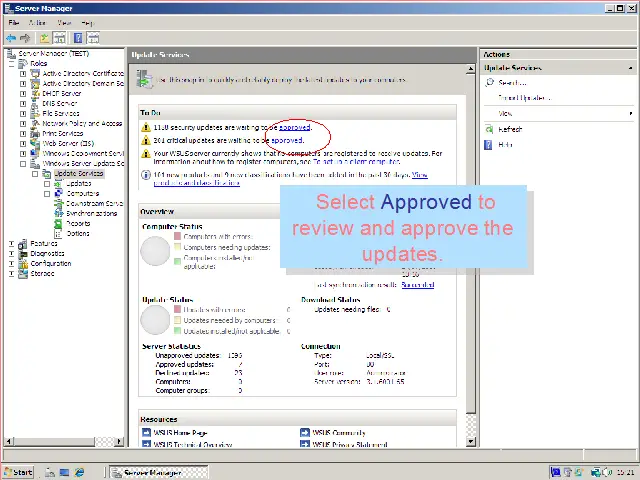Screen dimensions: 640x480
Task: Click the DHCP Server role icon
Action: 36,93
